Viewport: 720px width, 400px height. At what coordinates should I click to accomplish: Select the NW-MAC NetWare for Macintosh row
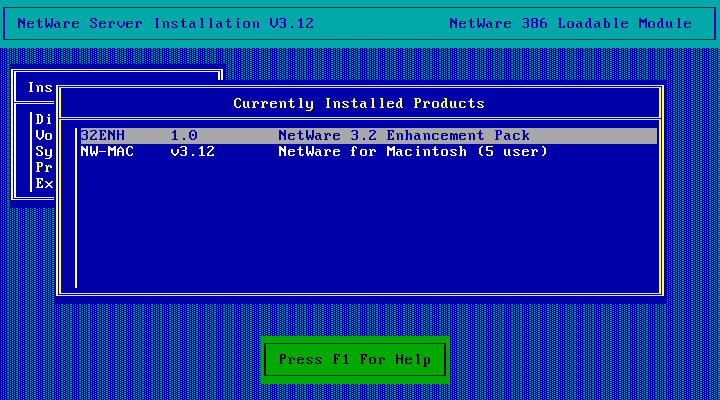(x=369, y=152)
